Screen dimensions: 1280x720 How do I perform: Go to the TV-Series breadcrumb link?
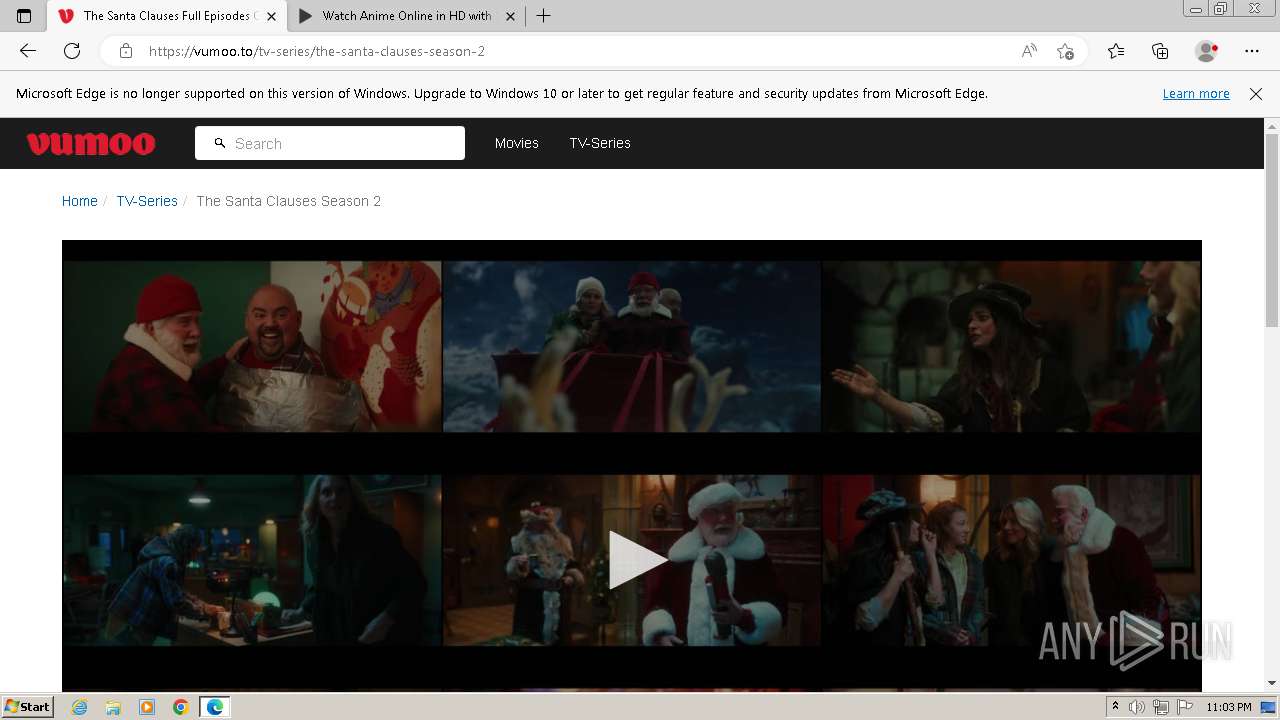pos(147,201)
